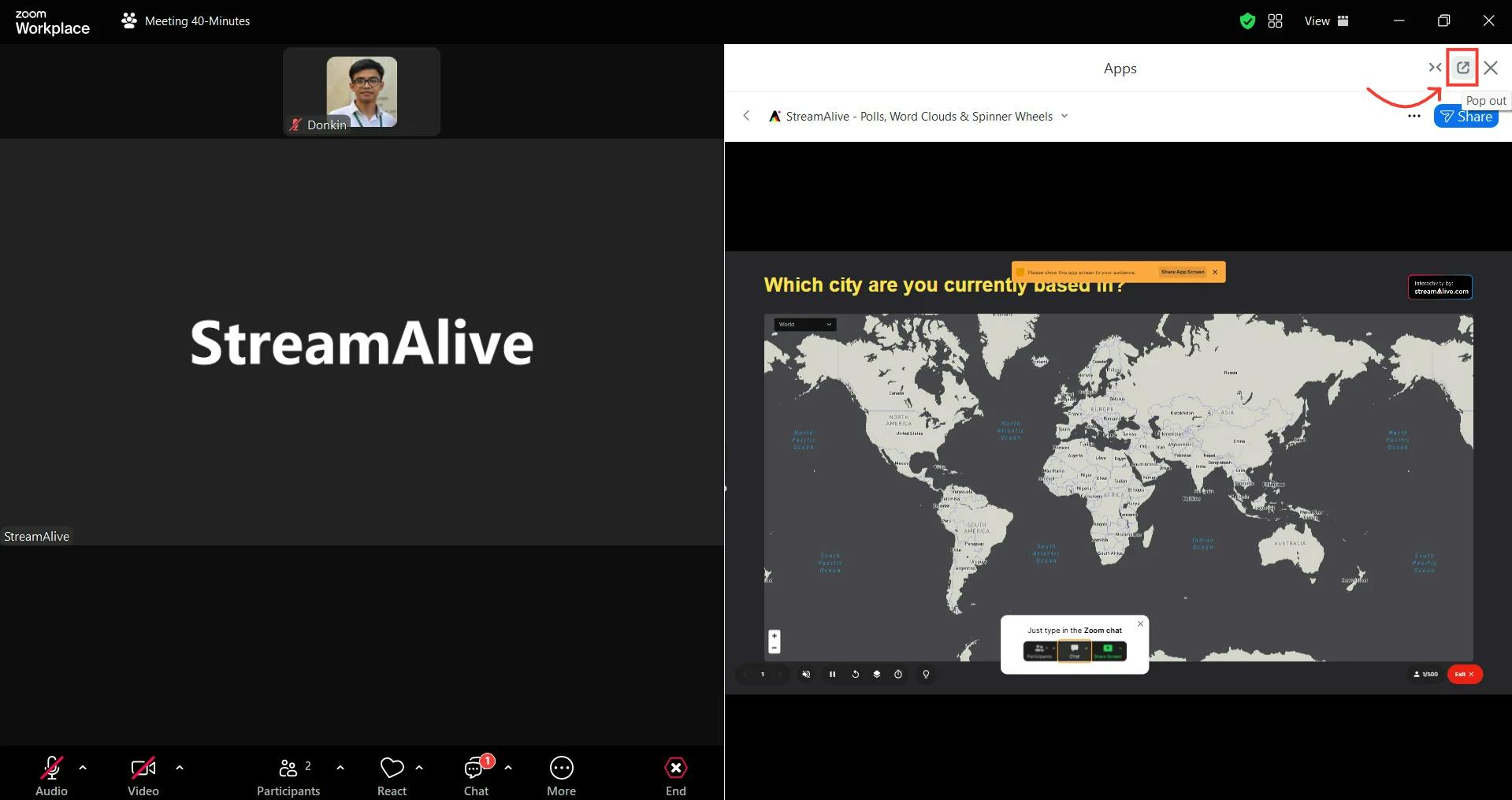Go to previous StreamAlive slide

(x=745, y=675)
